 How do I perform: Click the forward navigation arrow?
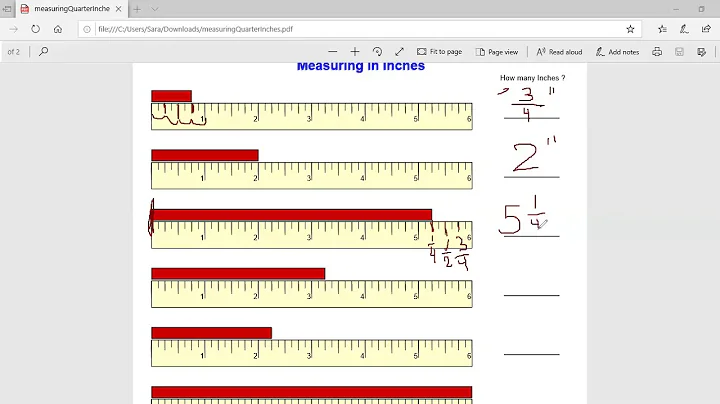[13, 29]
